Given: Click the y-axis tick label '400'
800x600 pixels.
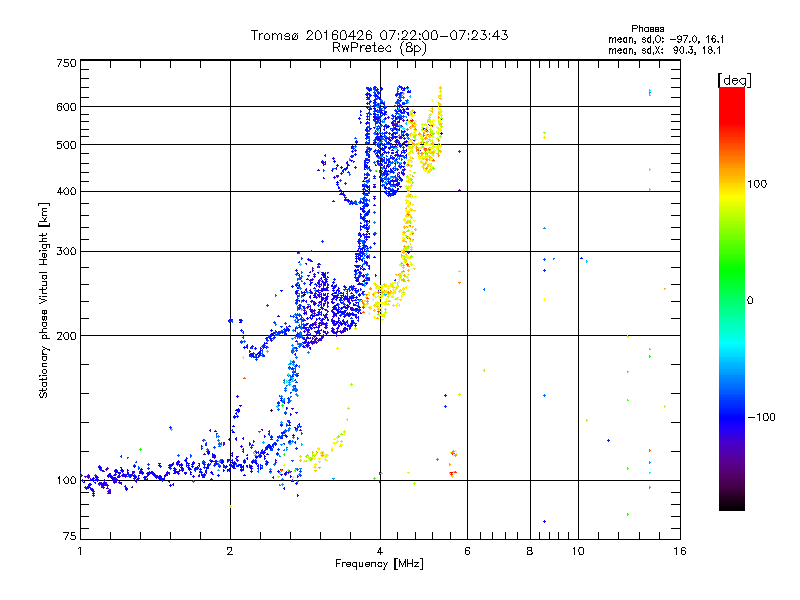Looking at the screenshot, I should click(66, 191).
